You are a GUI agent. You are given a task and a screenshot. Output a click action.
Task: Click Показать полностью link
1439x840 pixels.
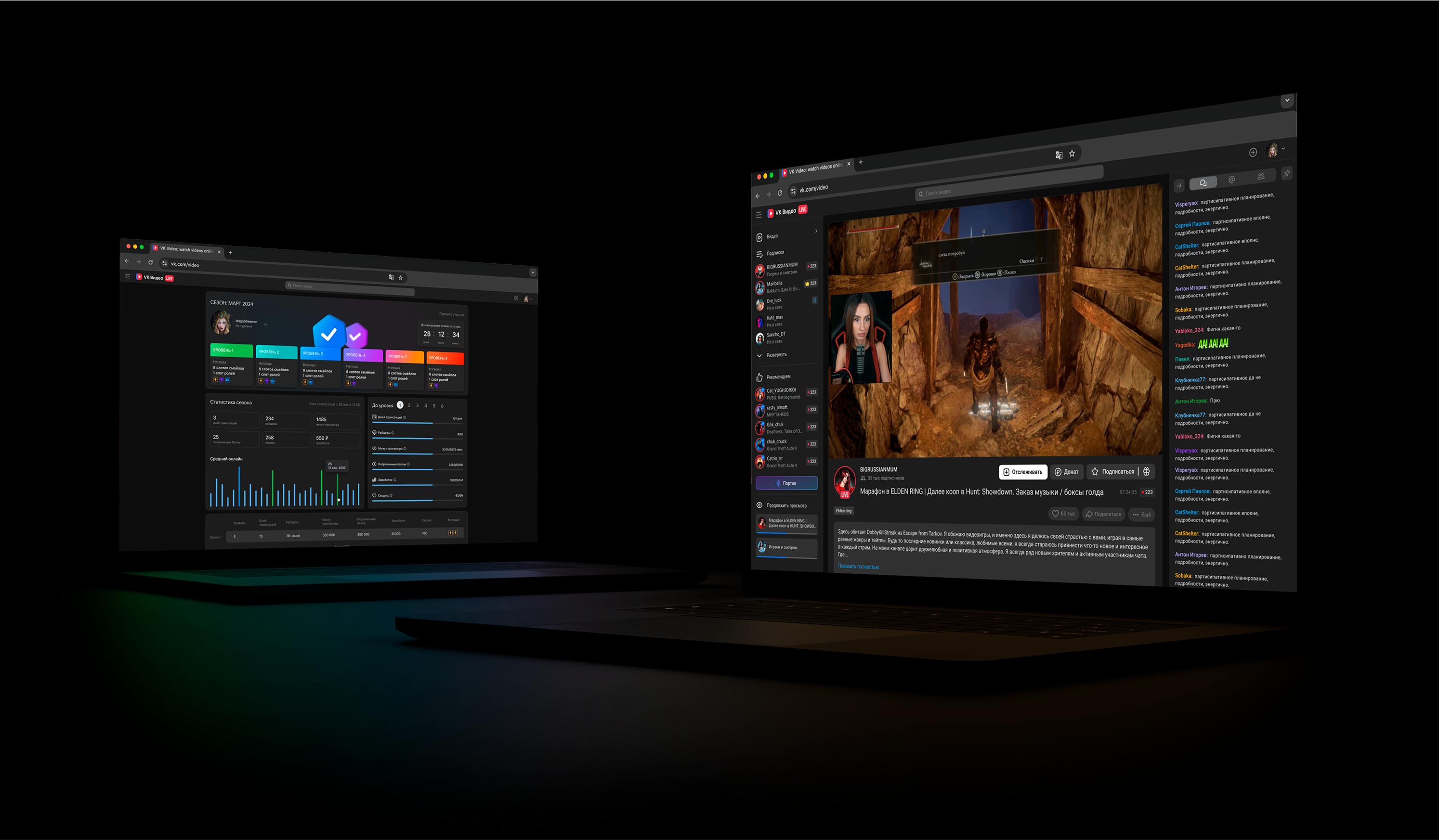(x=858, y=566)
